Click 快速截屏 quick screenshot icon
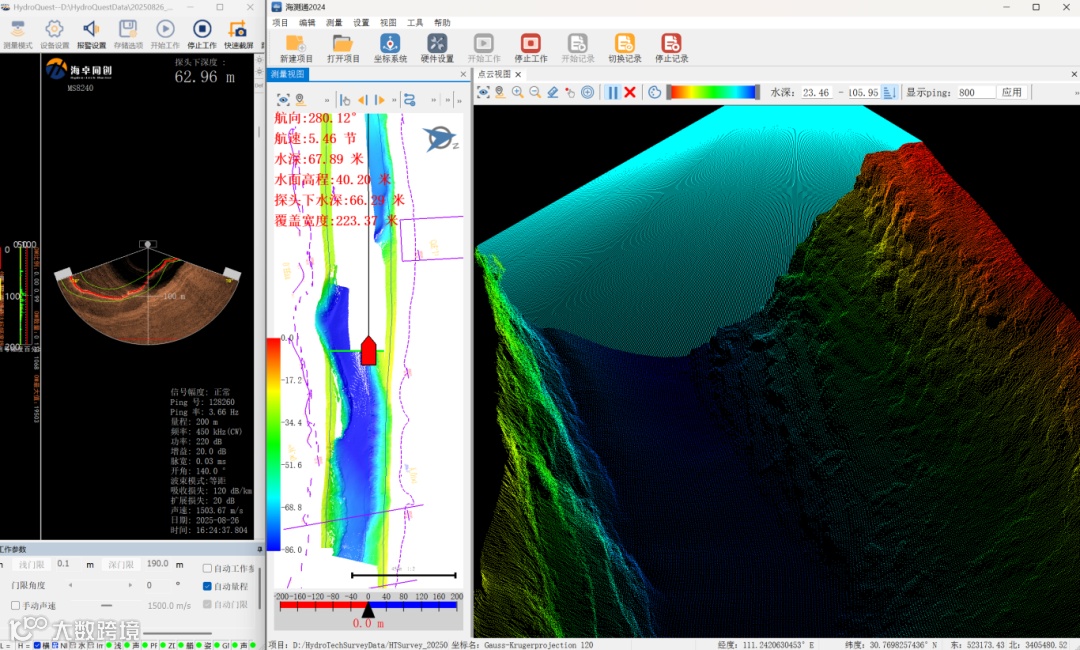 (237, 30)
